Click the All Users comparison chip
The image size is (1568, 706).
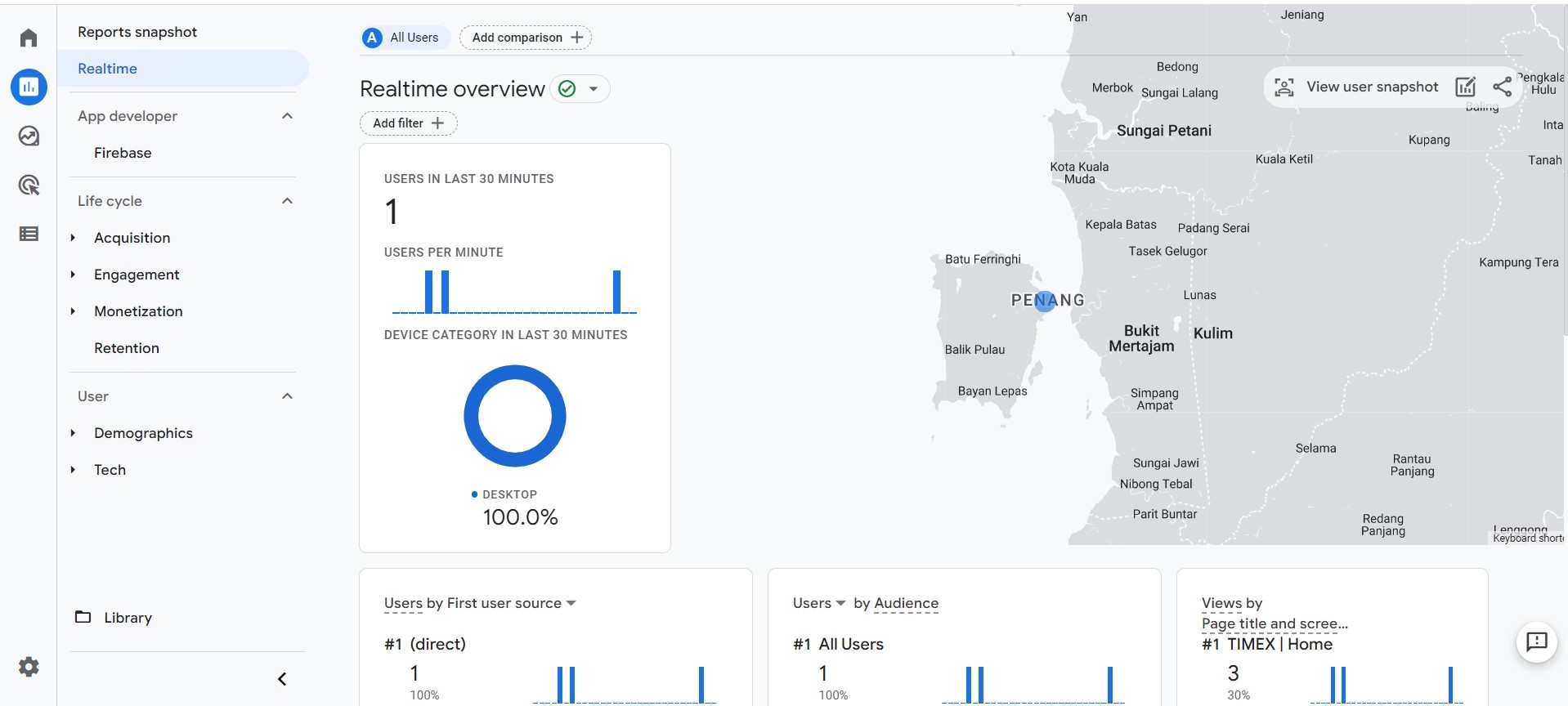click(405, 38)
